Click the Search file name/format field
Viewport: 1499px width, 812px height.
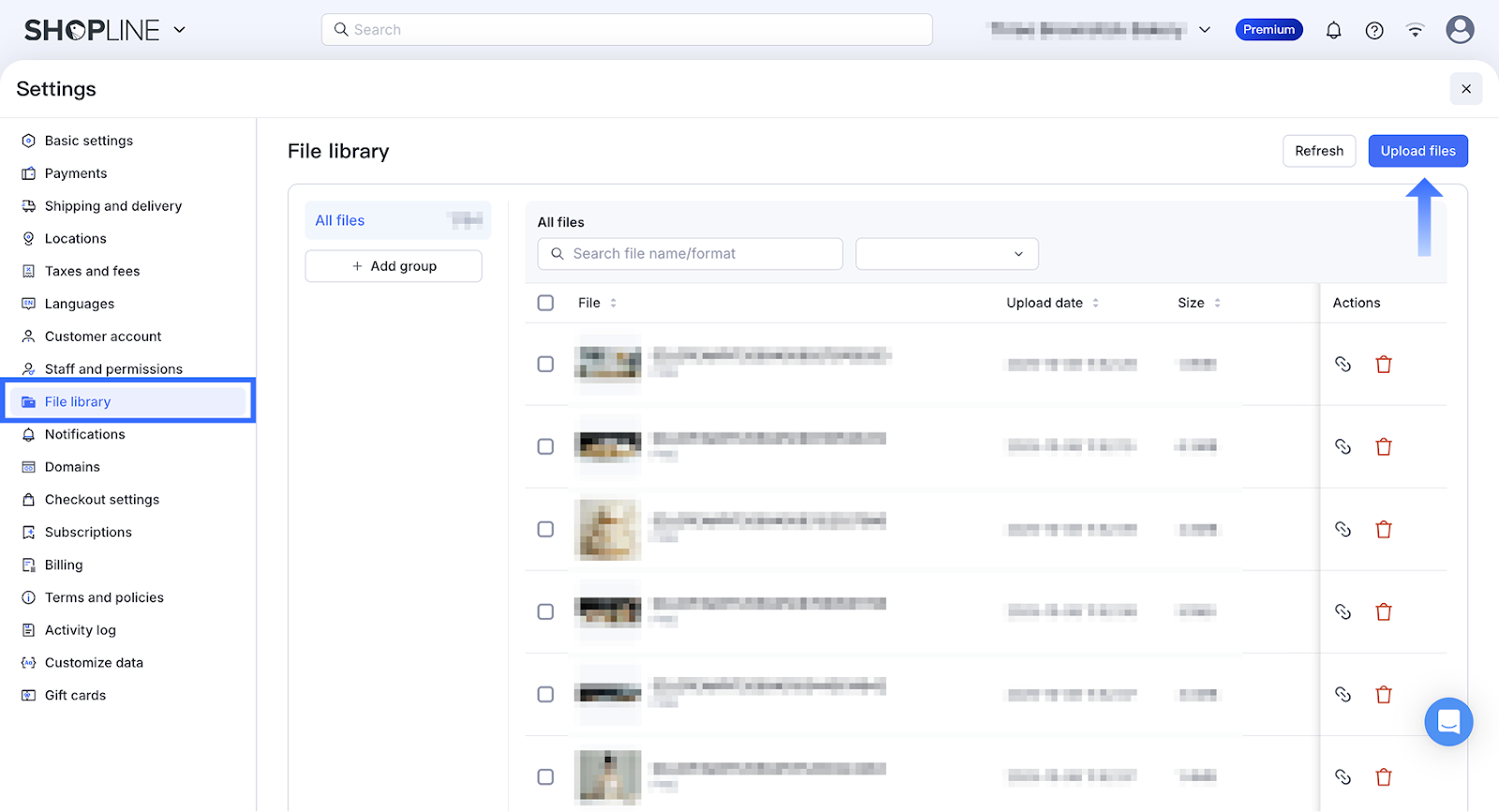coord(691,254)
